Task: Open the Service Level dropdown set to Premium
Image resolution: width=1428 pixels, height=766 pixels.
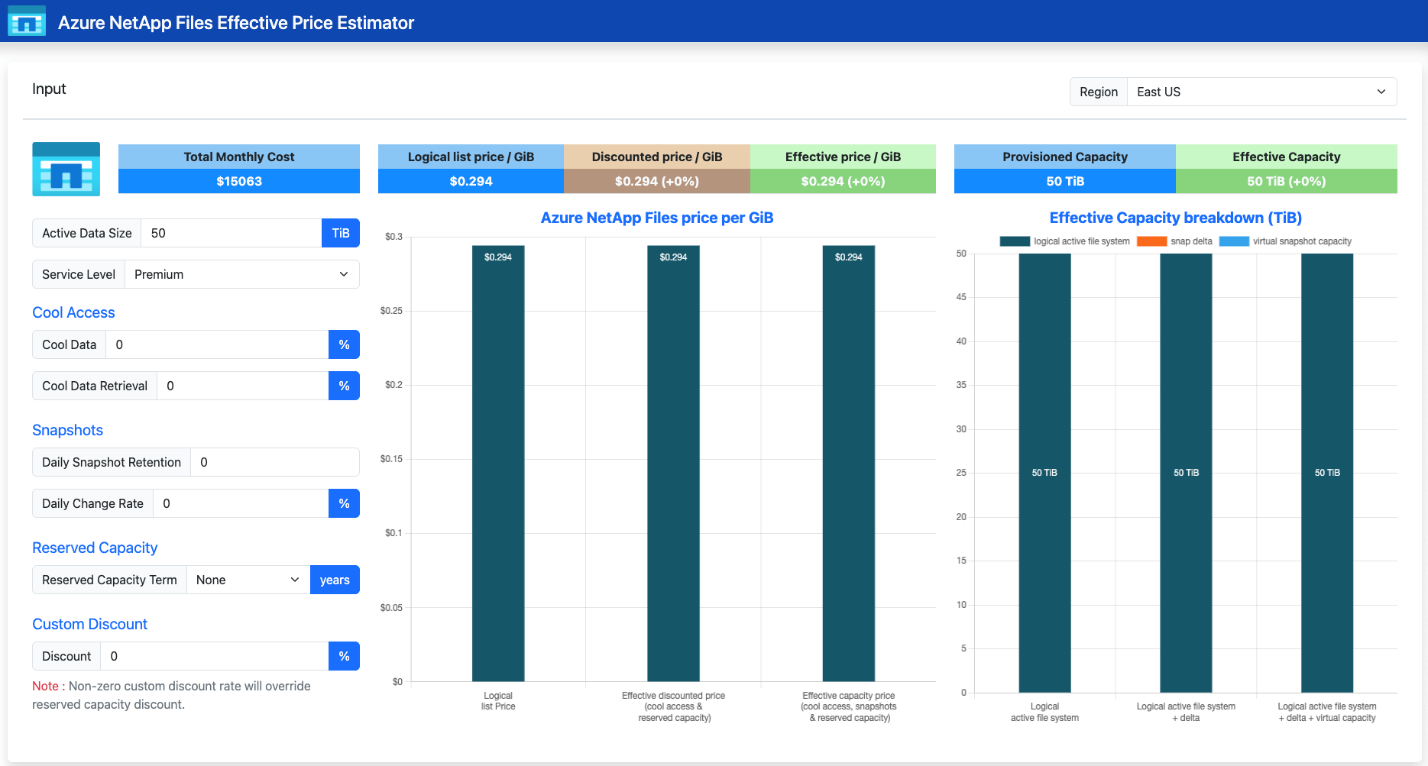Action: pos(242,274)
